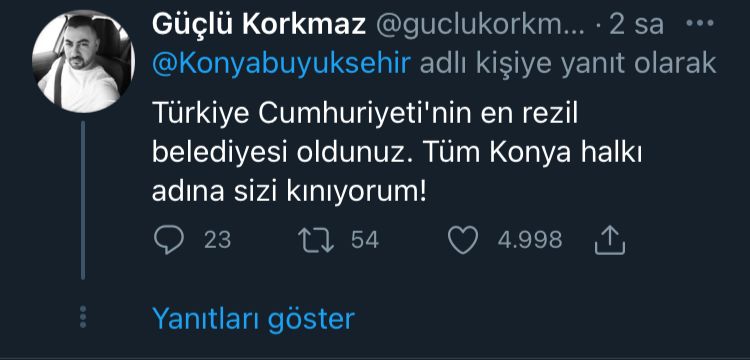Click the 23 reply count
The image size is (750, 360).
point(218,240)
